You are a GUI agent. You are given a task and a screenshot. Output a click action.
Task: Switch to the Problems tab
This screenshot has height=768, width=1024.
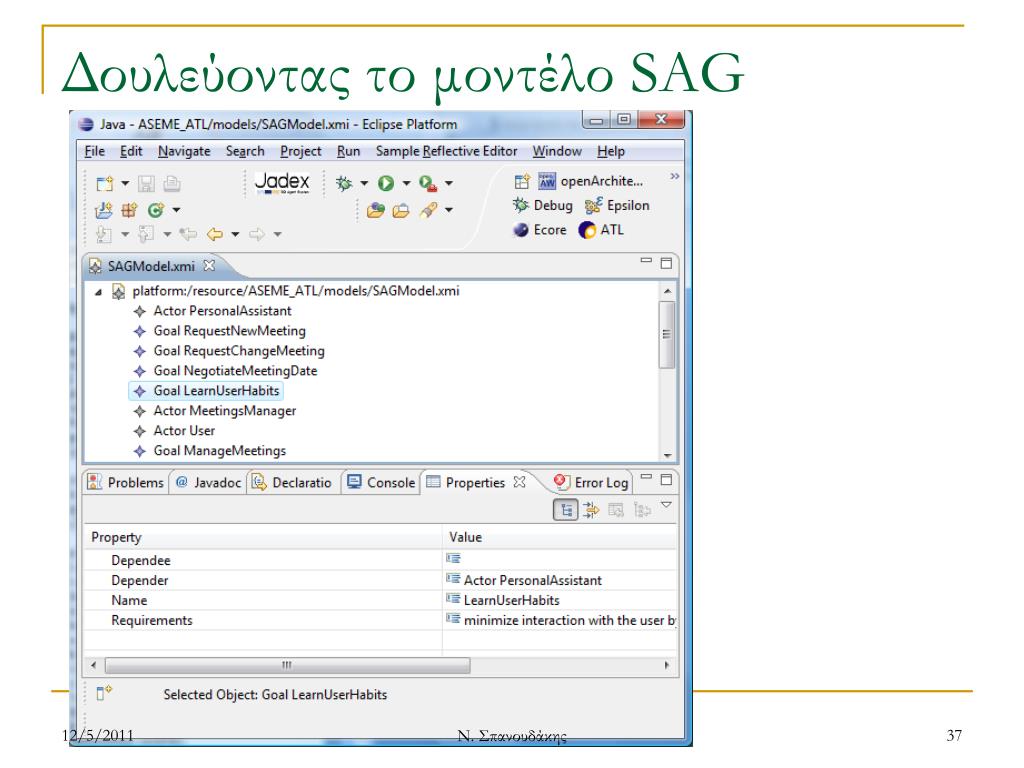(126, 483)
